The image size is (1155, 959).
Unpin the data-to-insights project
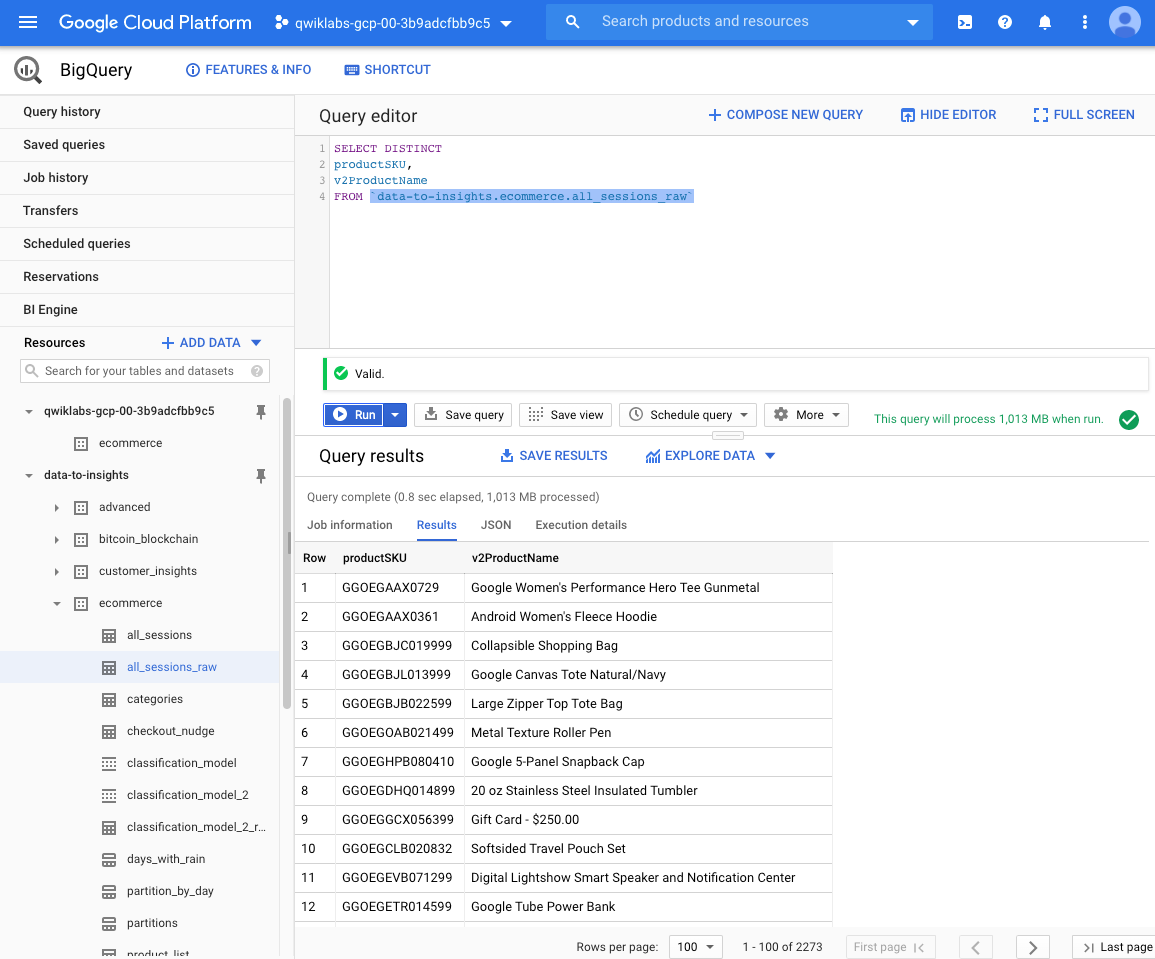[x=261, y=476]
